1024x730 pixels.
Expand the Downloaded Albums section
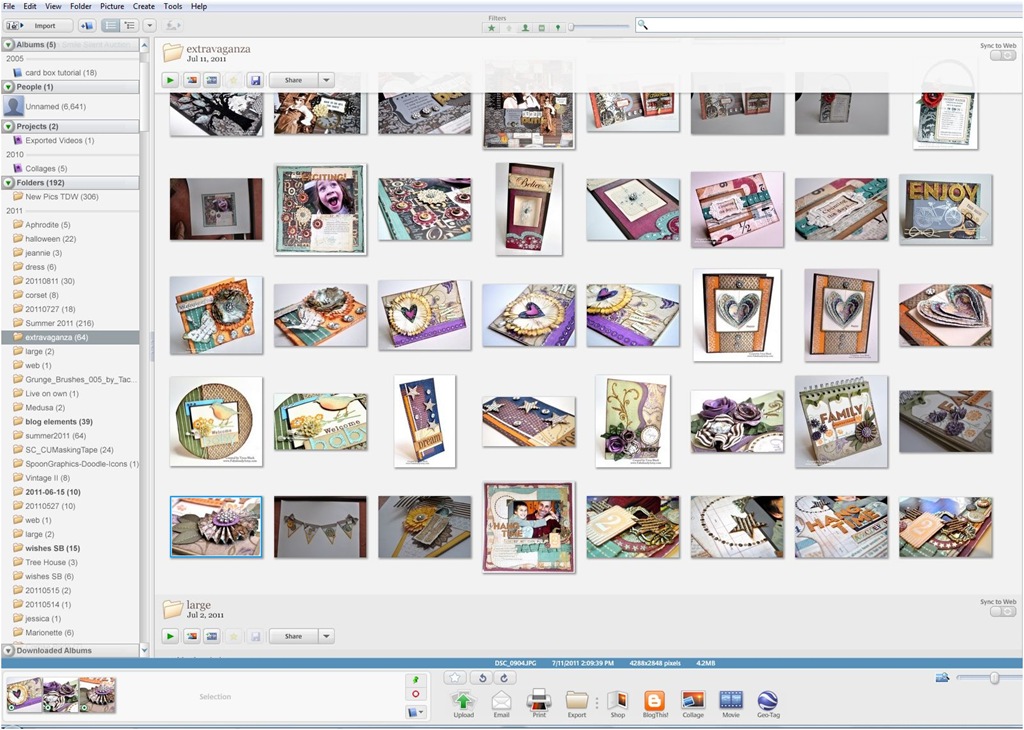8,650
